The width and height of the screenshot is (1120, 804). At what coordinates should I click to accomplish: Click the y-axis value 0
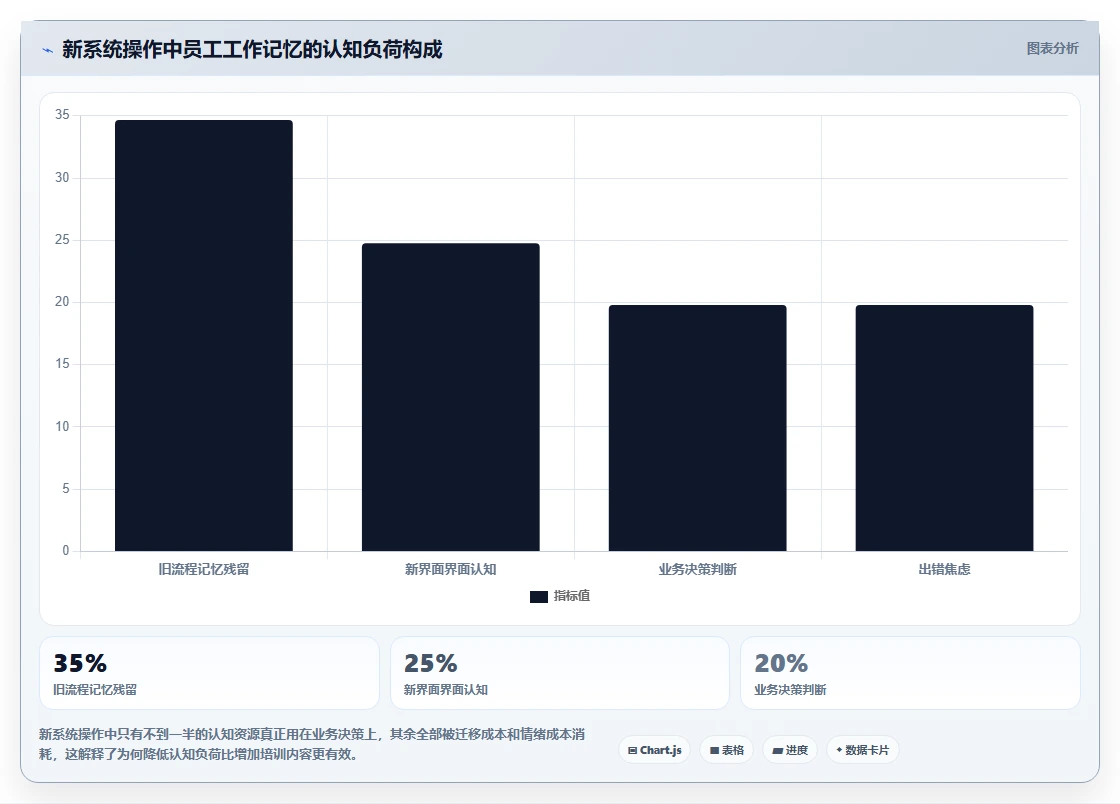tap(66, 551)
